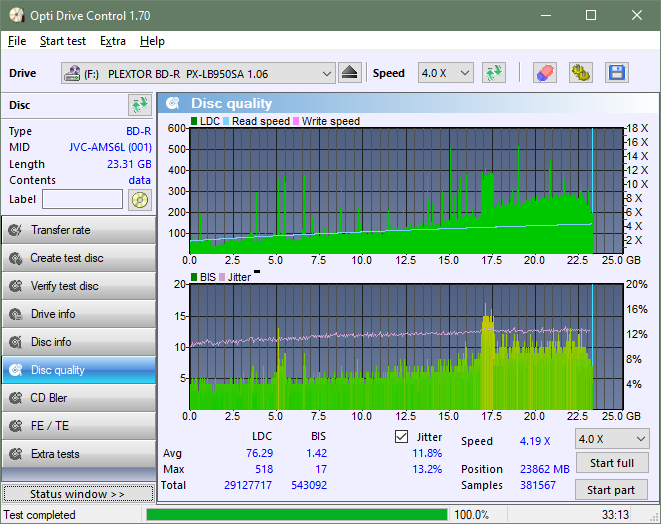The height and width of the screenshot is (524, 661).
Task: Click the refresh drive icon next to Speed
Action: (494, 73)
